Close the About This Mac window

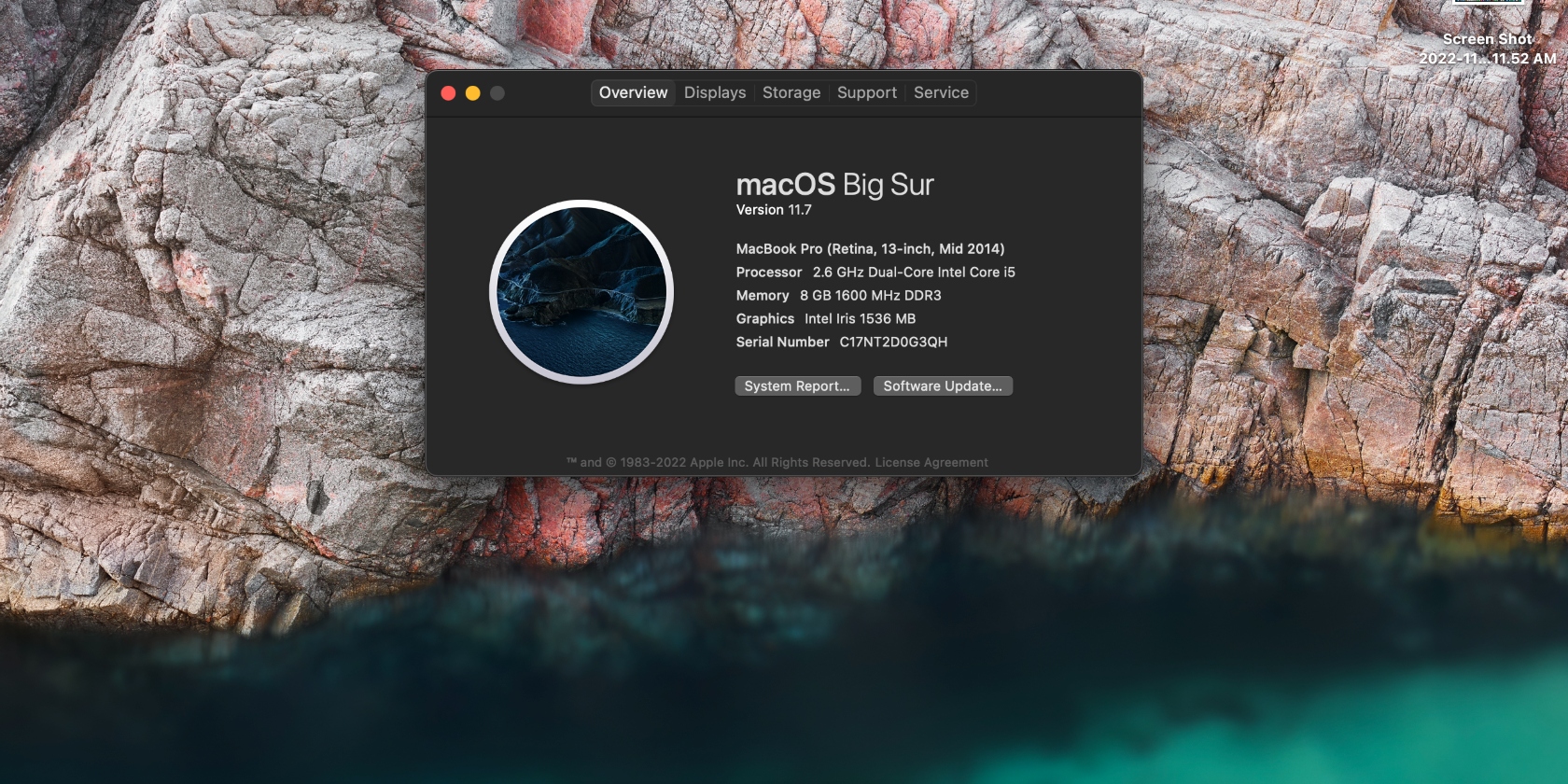tap(448, 93)
